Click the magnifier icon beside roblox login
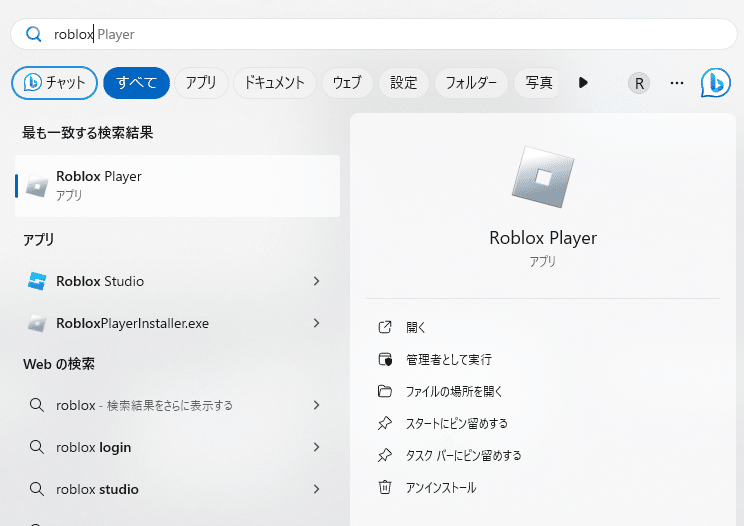The image size is (744, 526). tap(37, 447)
